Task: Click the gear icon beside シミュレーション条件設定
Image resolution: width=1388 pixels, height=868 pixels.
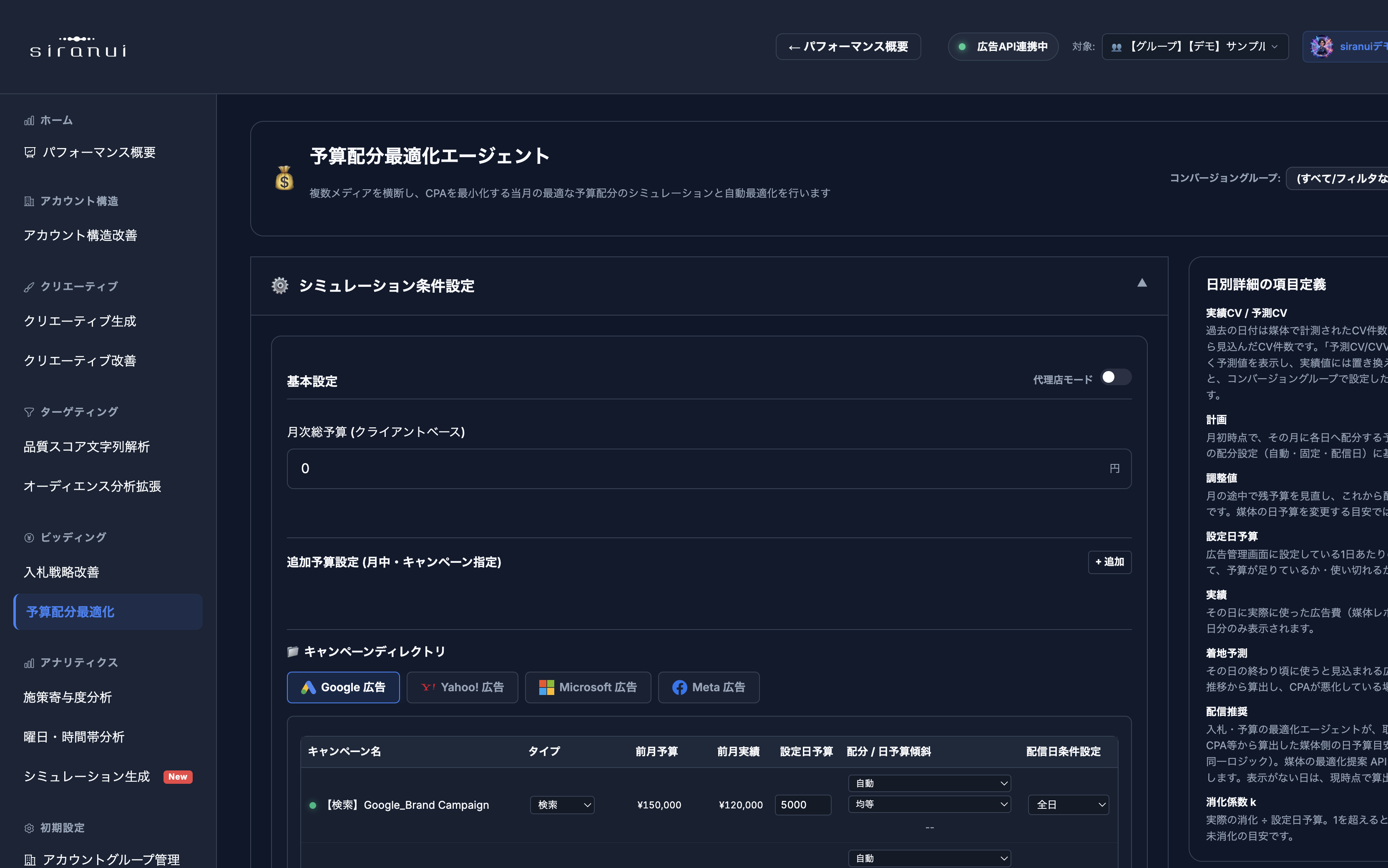Action: (280, 285)
